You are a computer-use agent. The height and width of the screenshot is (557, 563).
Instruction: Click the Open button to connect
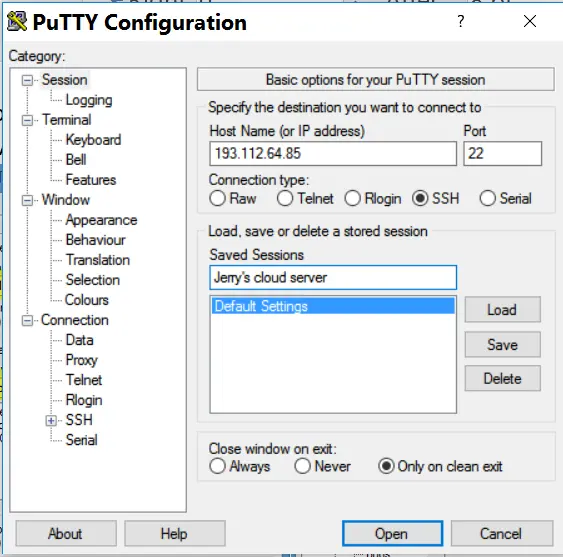point(392,534)
